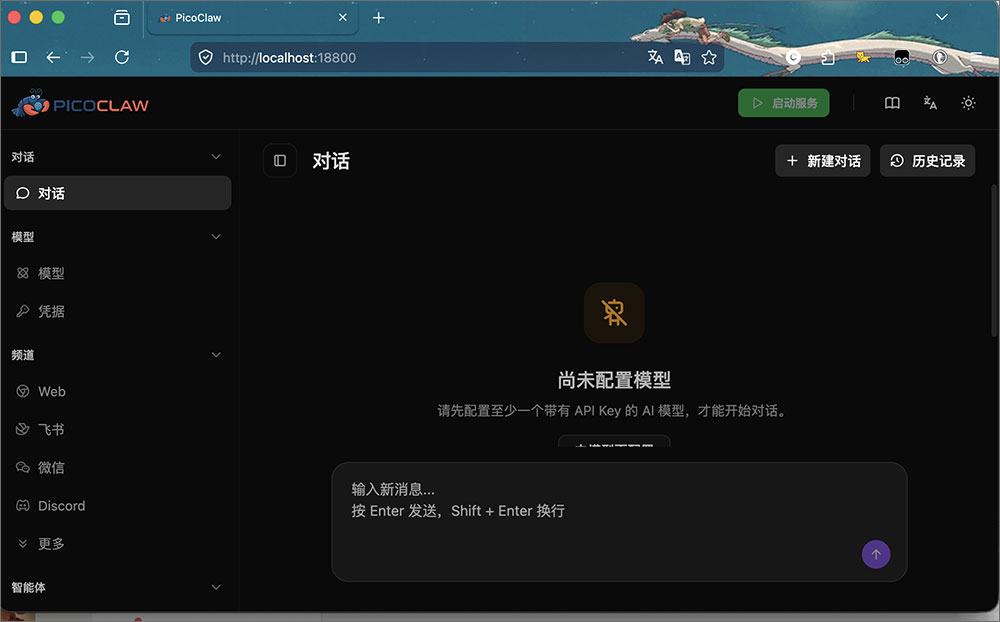Open the browser extensions puzzle icon
The image size is (1000, 622).
tap(828, 57)
